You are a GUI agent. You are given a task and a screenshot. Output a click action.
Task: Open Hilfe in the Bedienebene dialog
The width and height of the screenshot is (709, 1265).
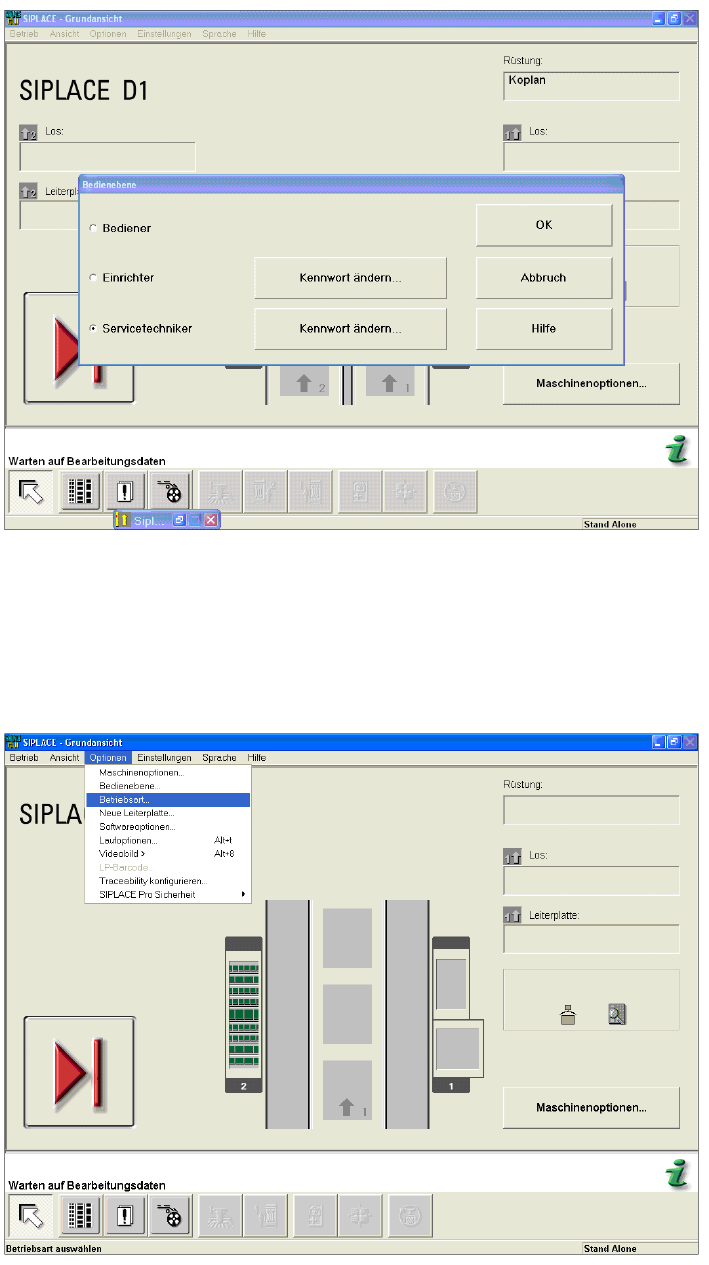click(x=544, y=328)
